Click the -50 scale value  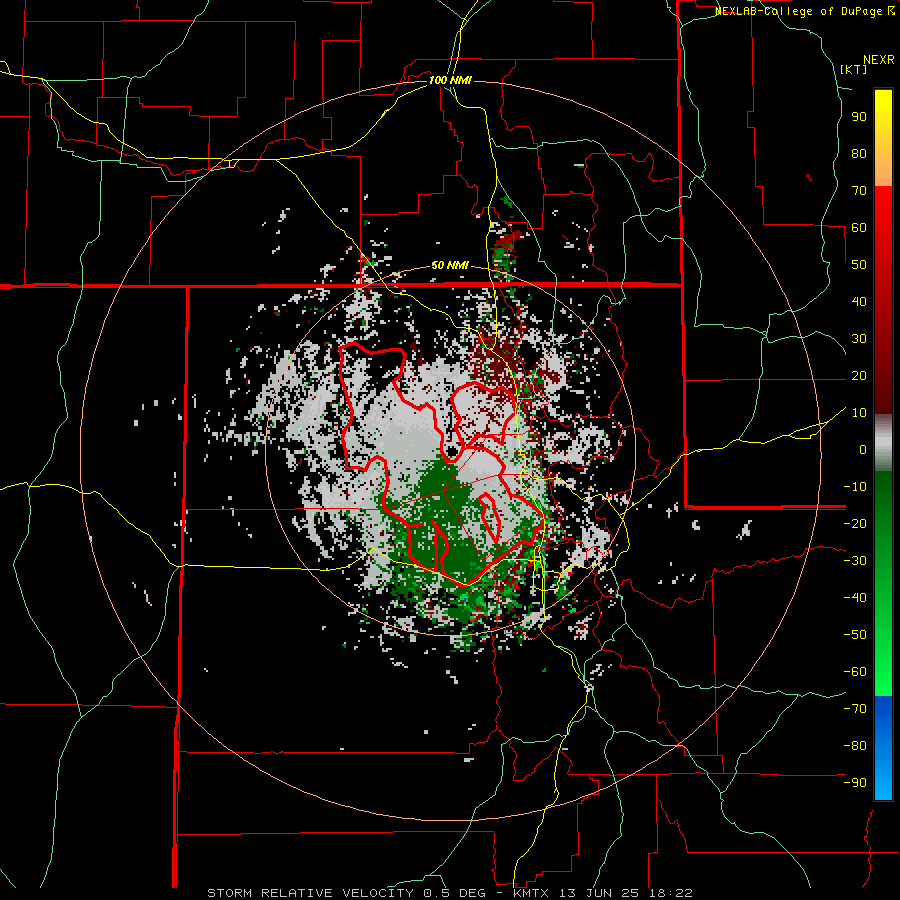pos(855,635)
